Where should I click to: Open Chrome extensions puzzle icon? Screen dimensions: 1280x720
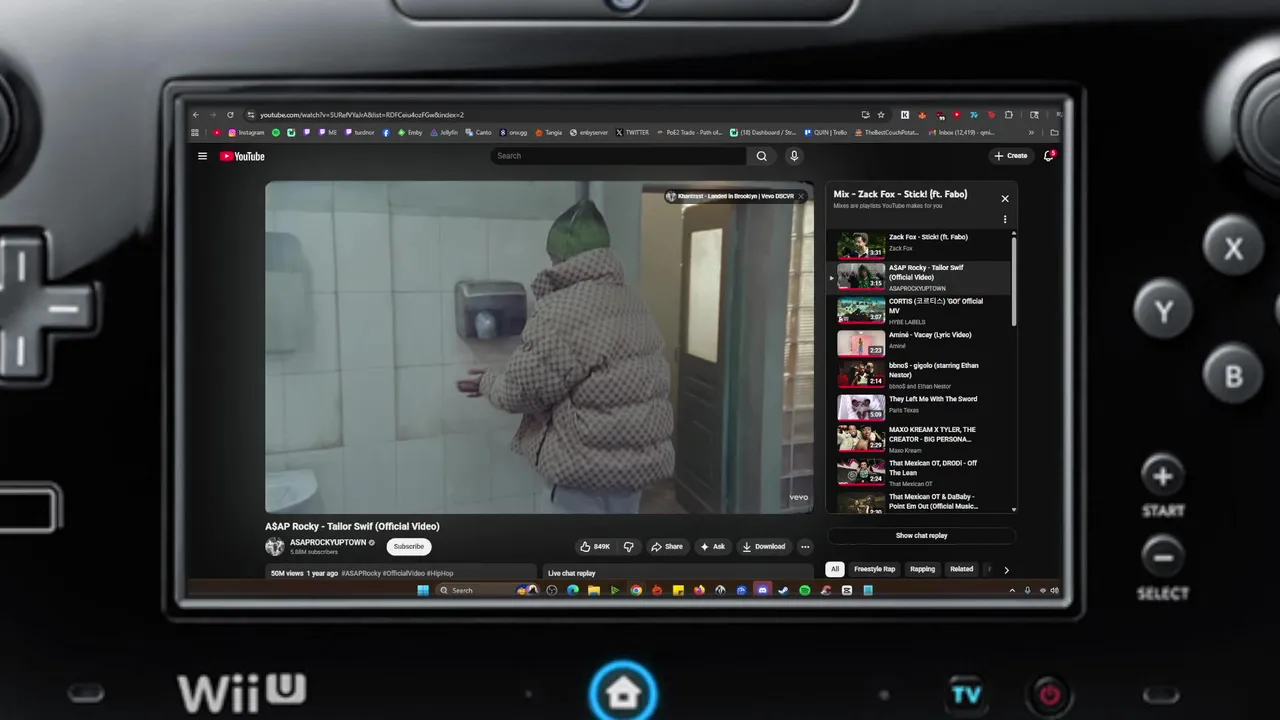(1009, 115)
